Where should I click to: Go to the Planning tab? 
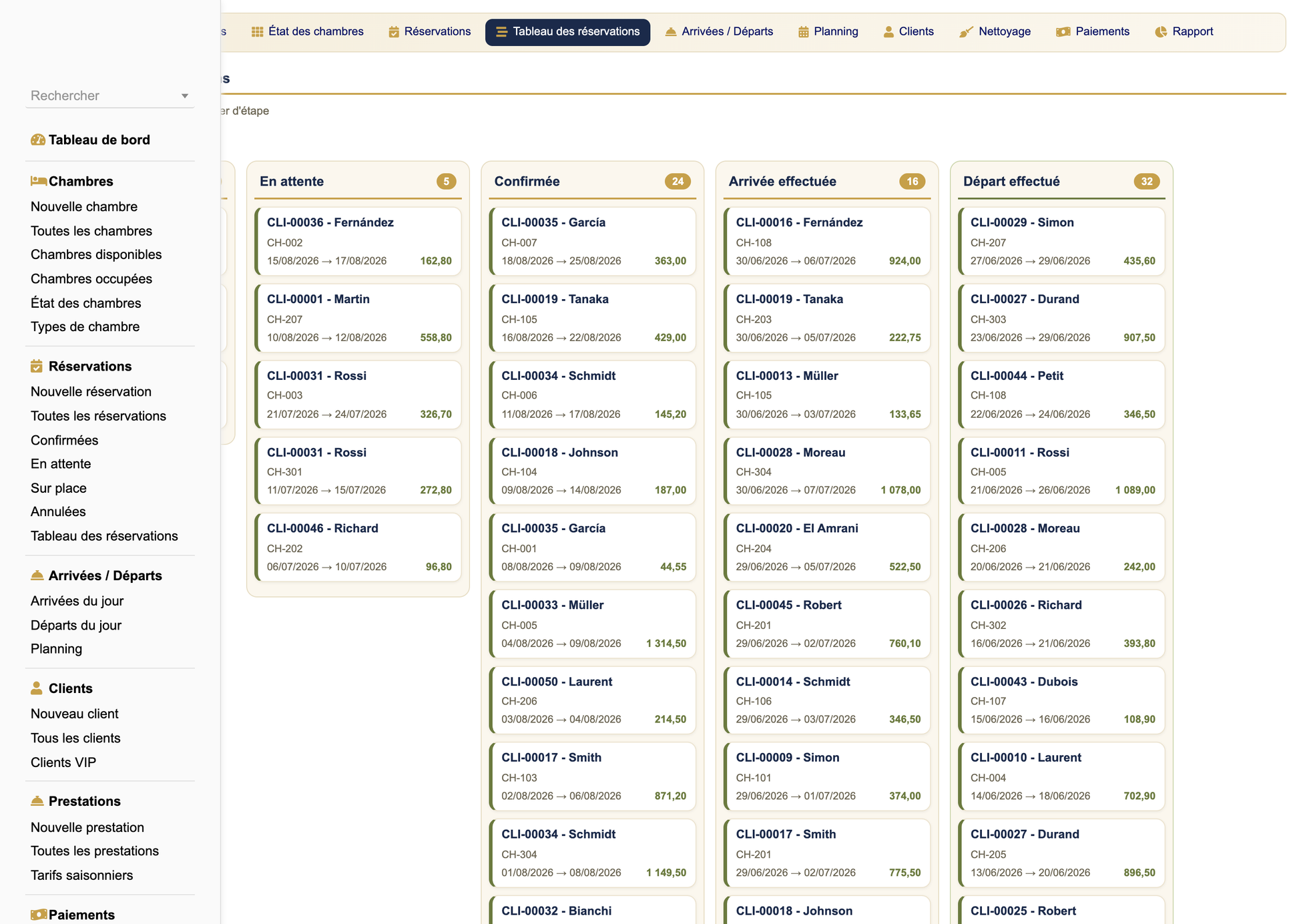pos(828,31)
